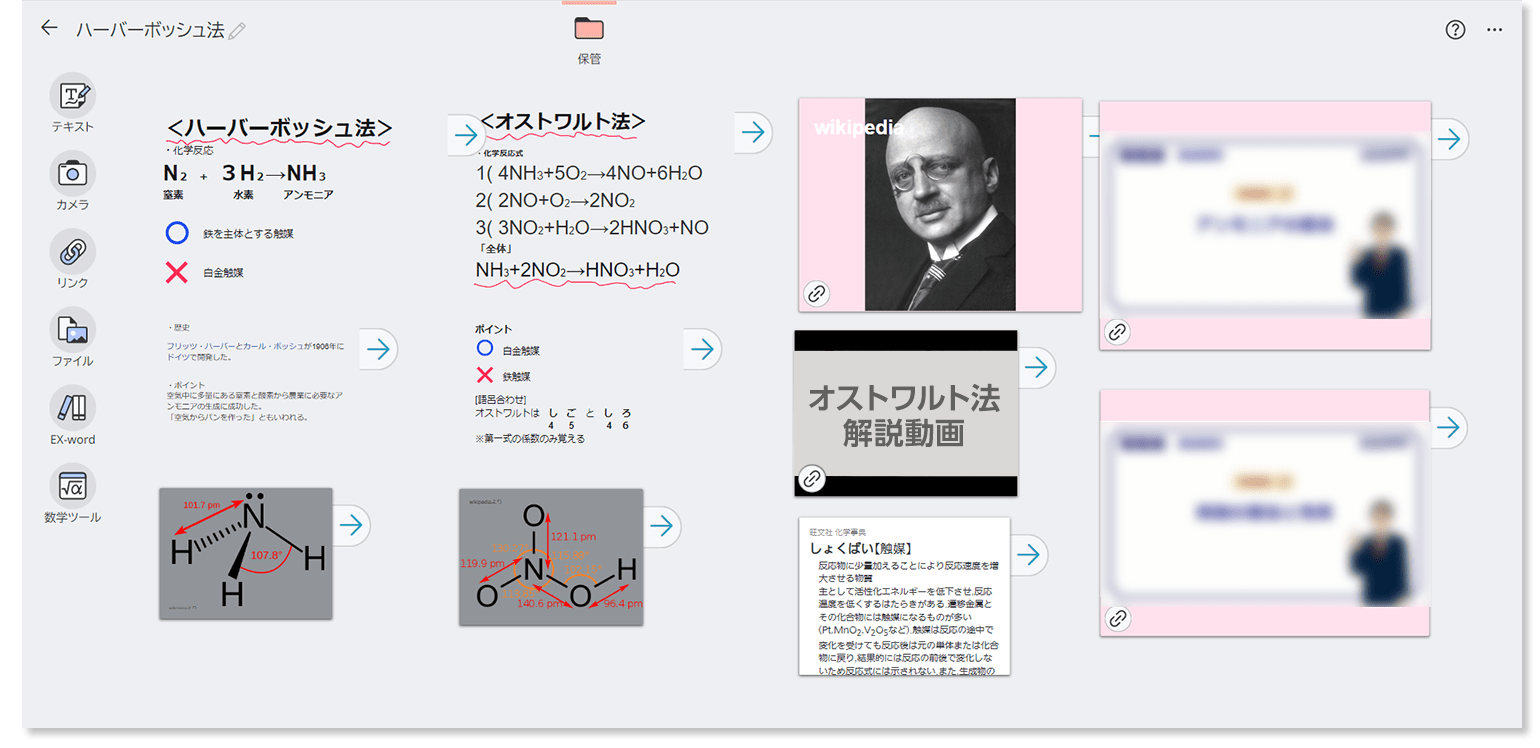This screenshot has height=748, width=1540.
Task: Click link icon on upper blurred video card
Action: pyautogui.click(x=1117, y=332)
